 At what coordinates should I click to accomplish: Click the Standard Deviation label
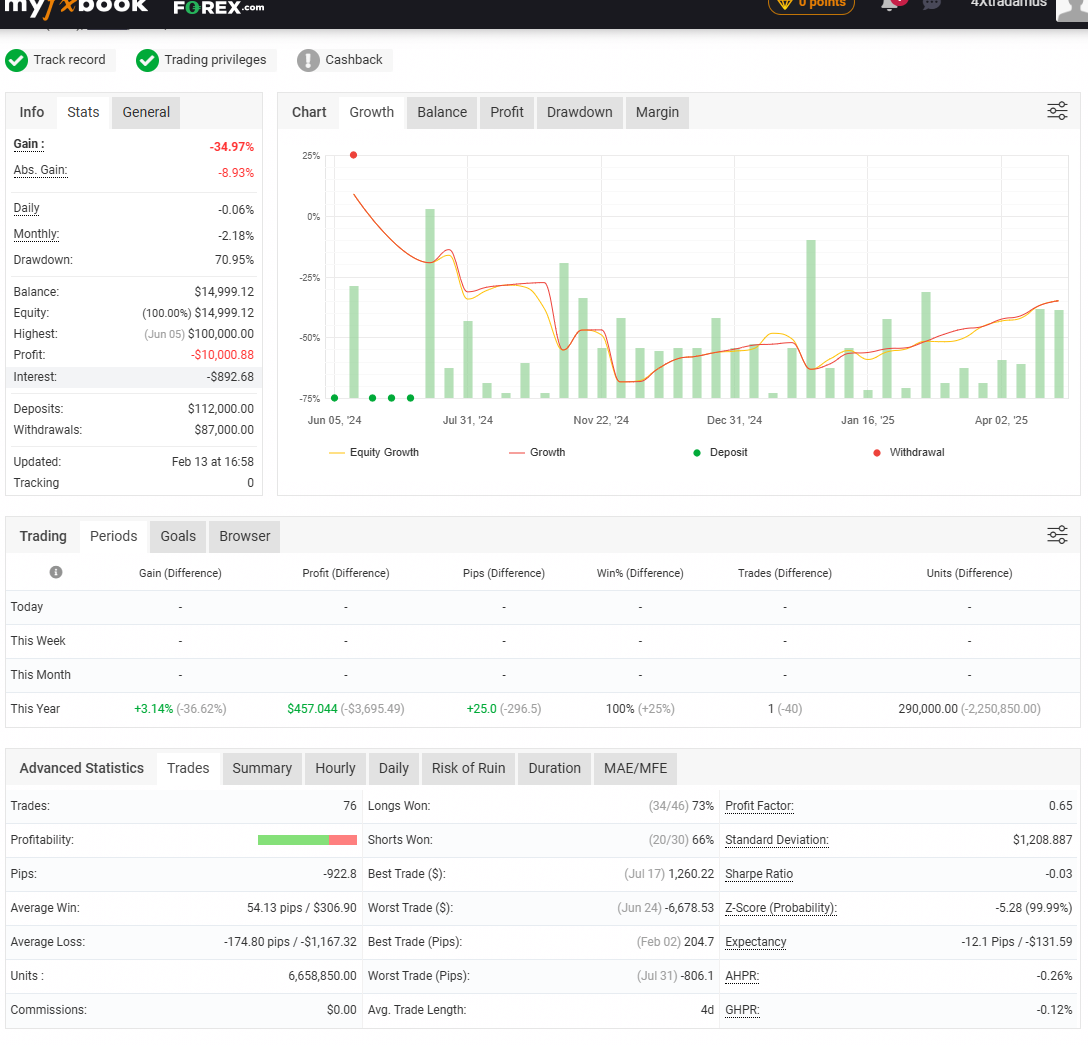click(776, 840)
